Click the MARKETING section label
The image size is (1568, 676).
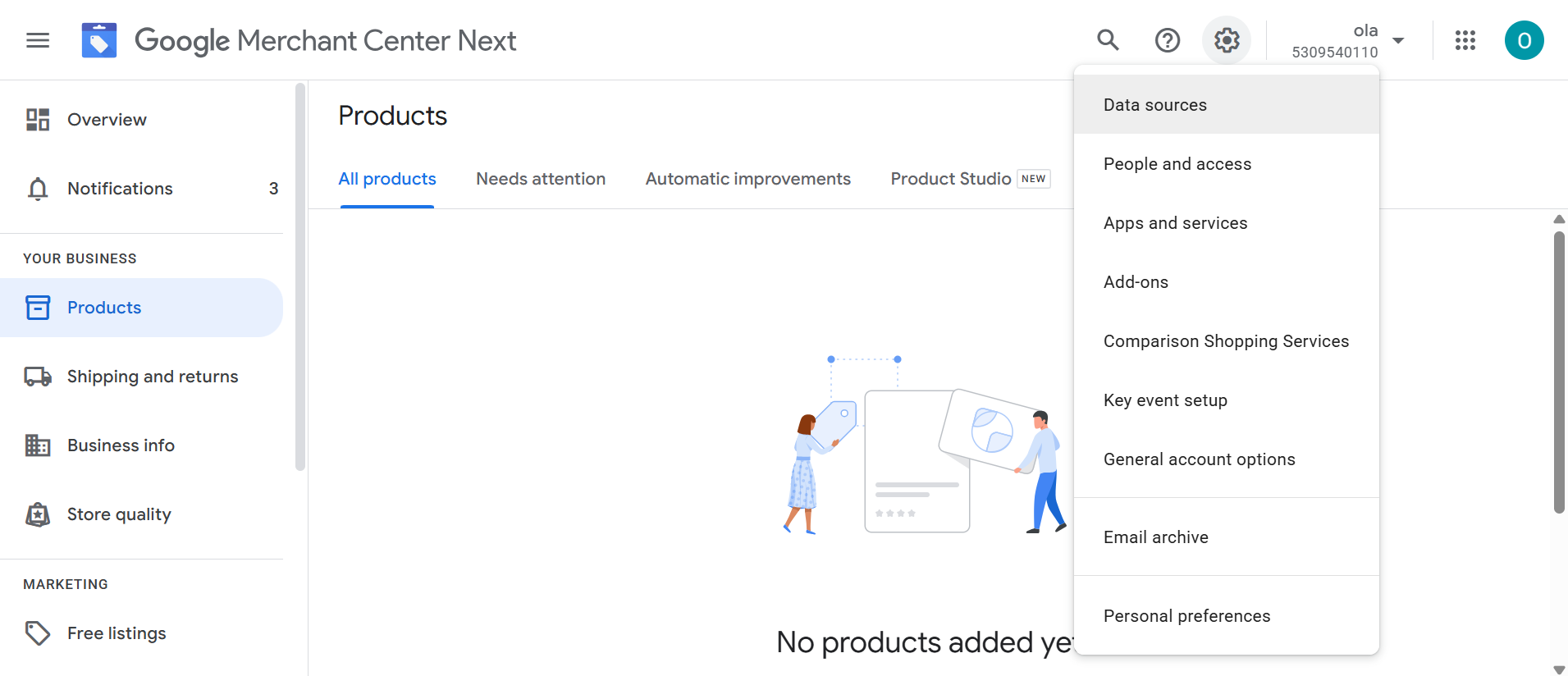pyautogui.click(x=66, y=584)
